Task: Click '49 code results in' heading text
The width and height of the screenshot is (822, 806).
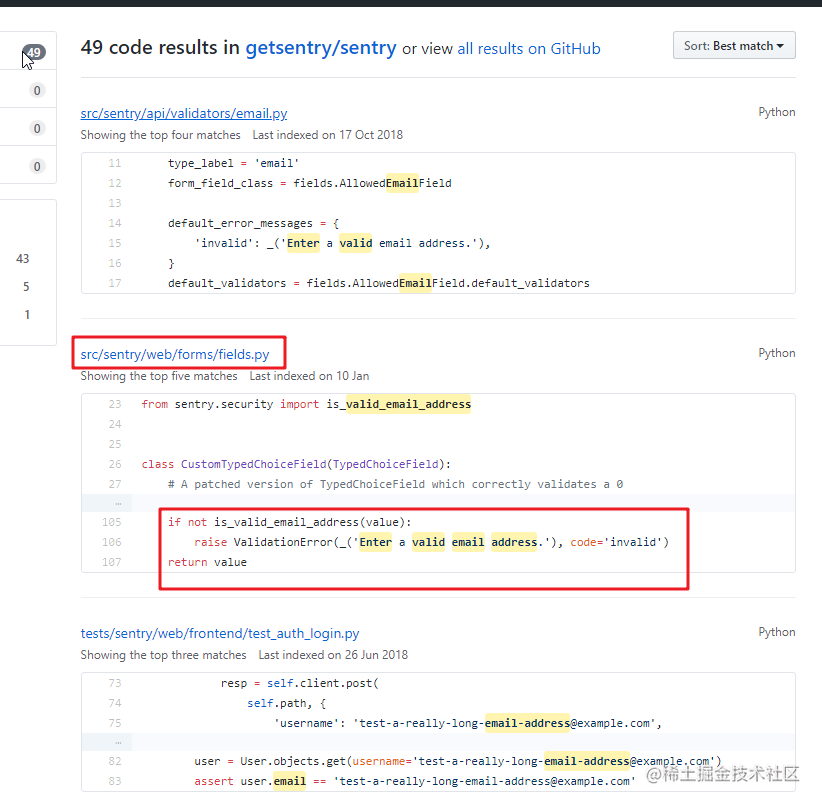Action: (160, 48)
